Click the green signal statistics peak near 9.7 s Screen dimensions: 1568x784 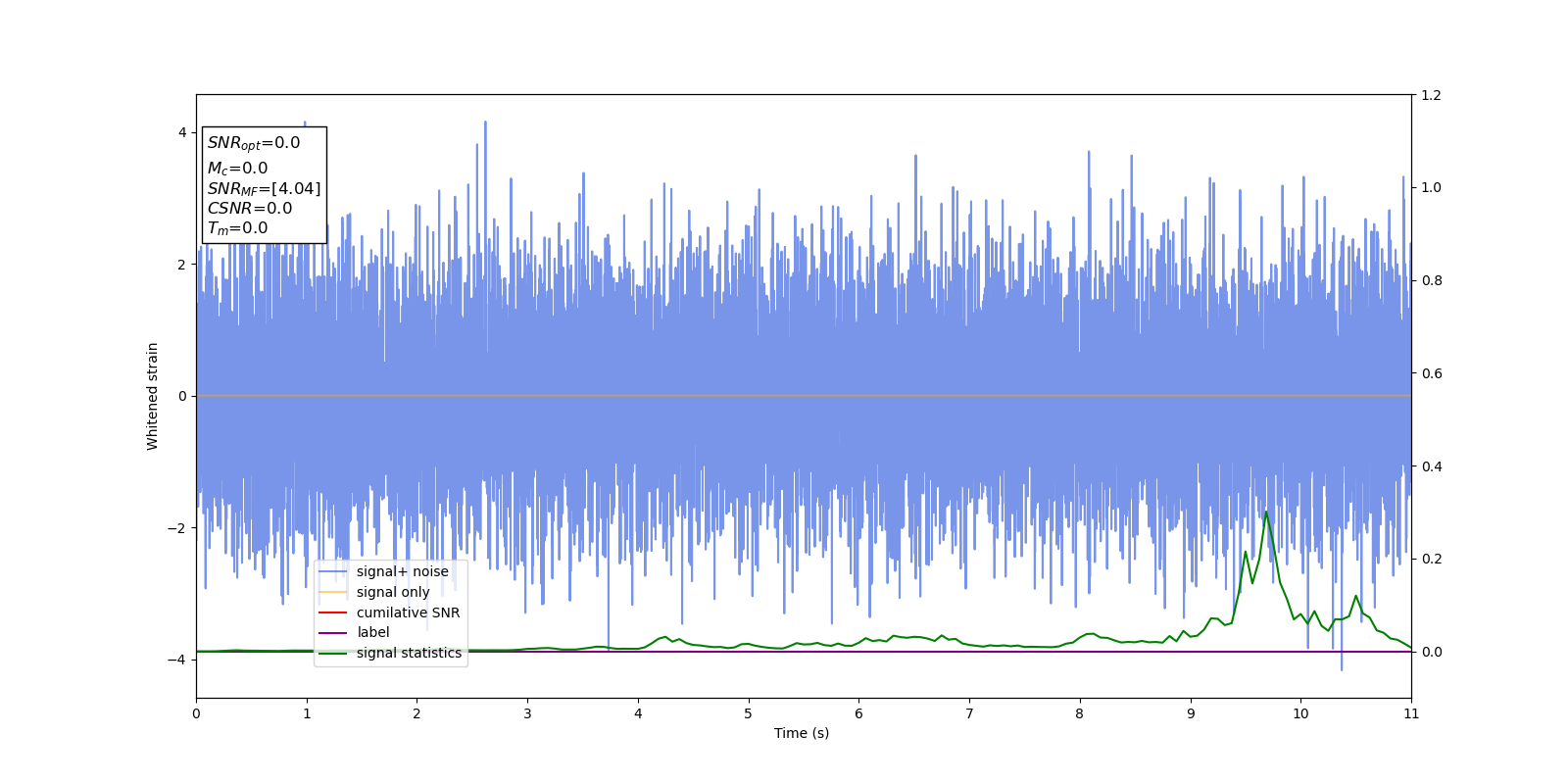click(x=1266, y=512)
